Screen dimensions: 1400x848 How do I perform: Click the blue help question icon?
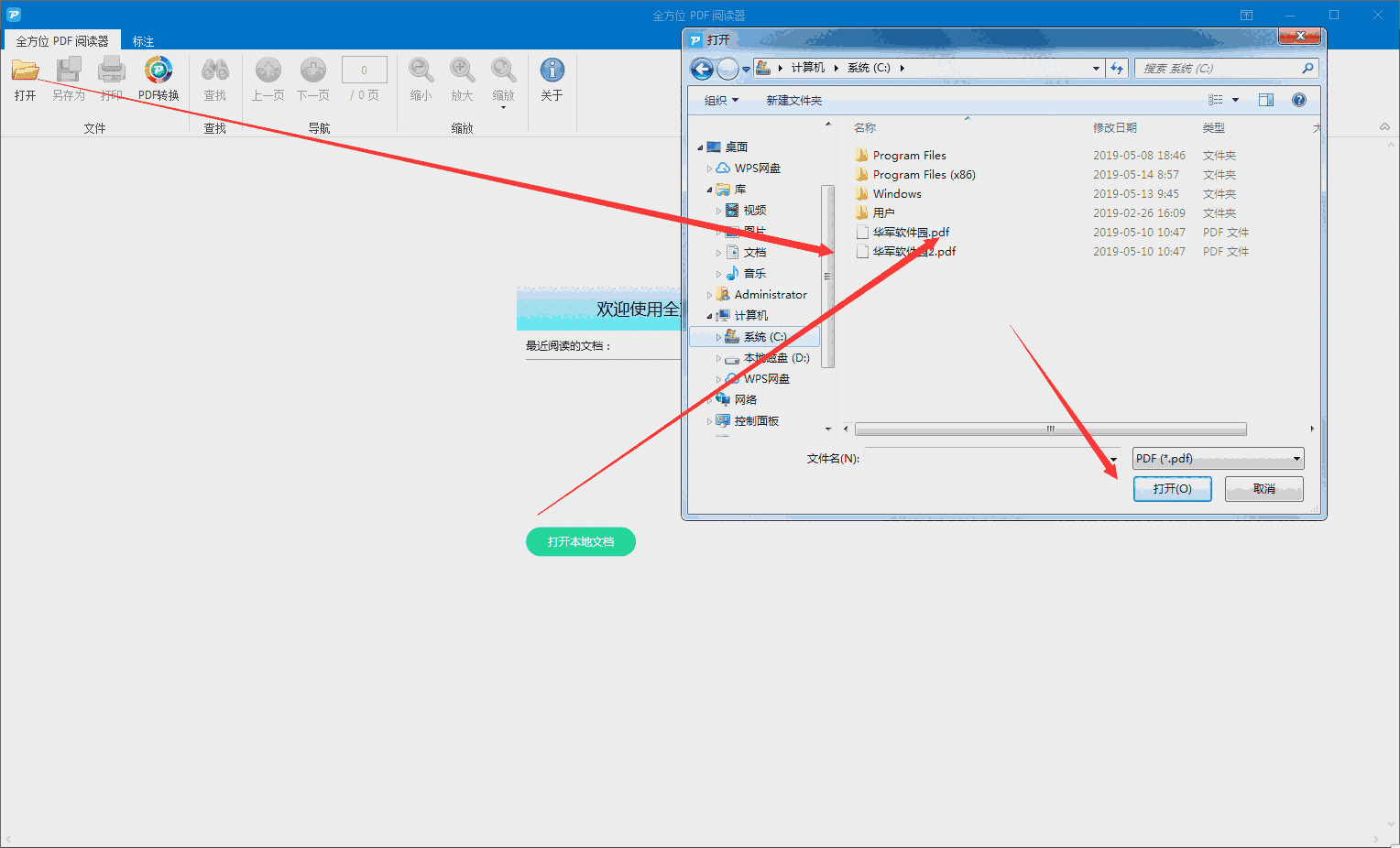pos(1299,100)
